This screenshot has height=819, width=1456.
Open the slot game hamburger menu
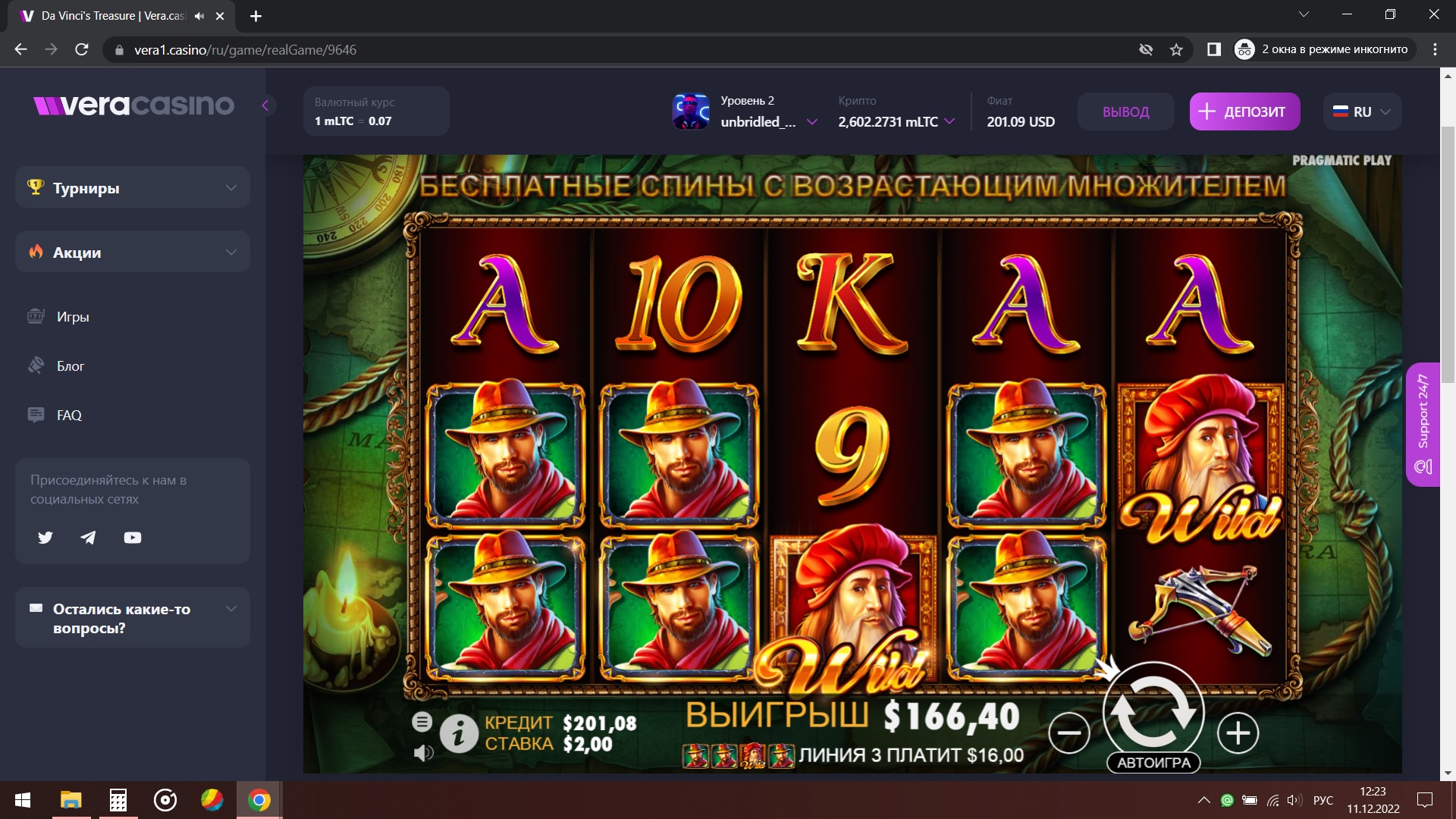(x=422, y=721)
